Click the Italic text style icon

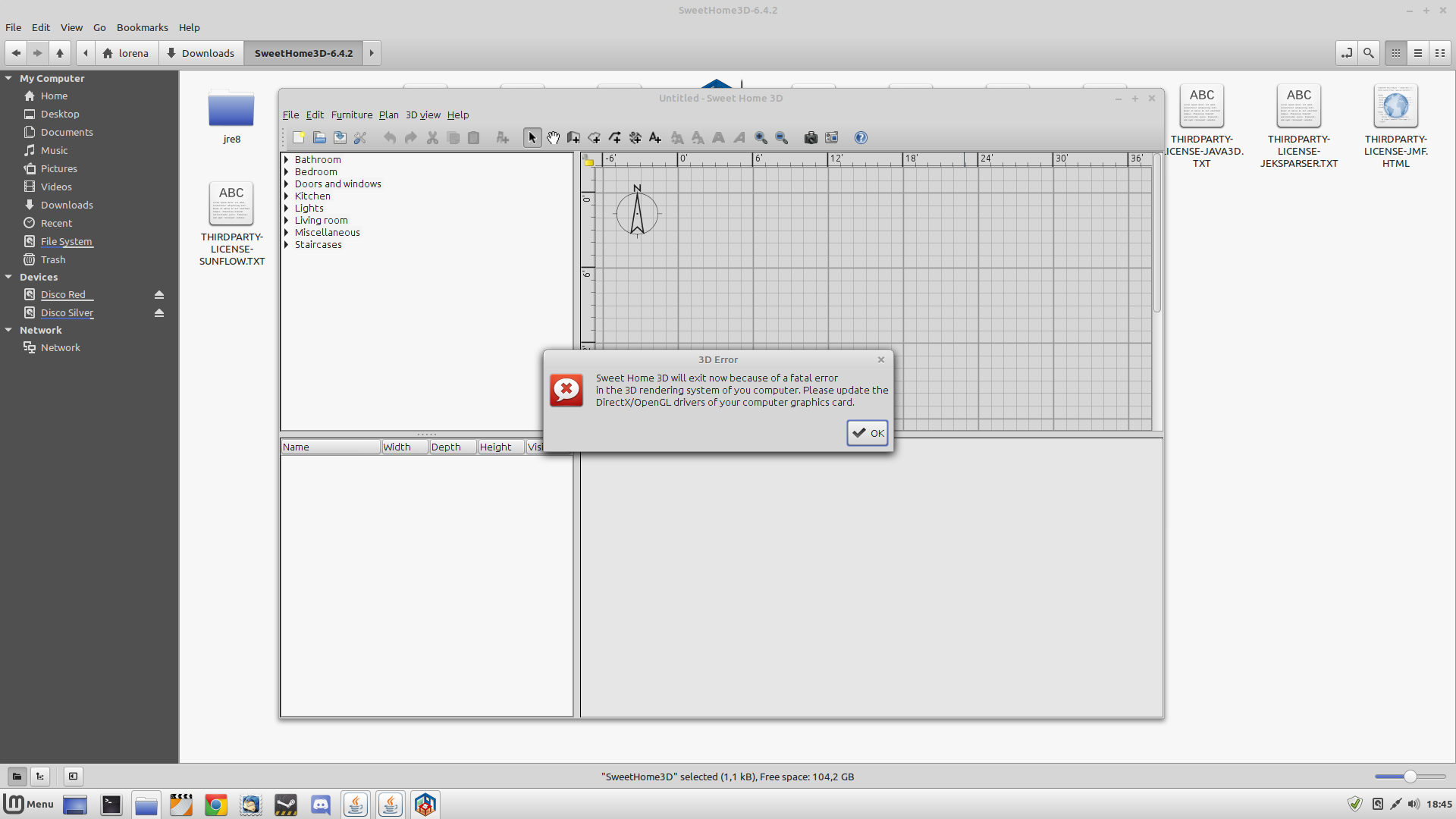point(739,137)
